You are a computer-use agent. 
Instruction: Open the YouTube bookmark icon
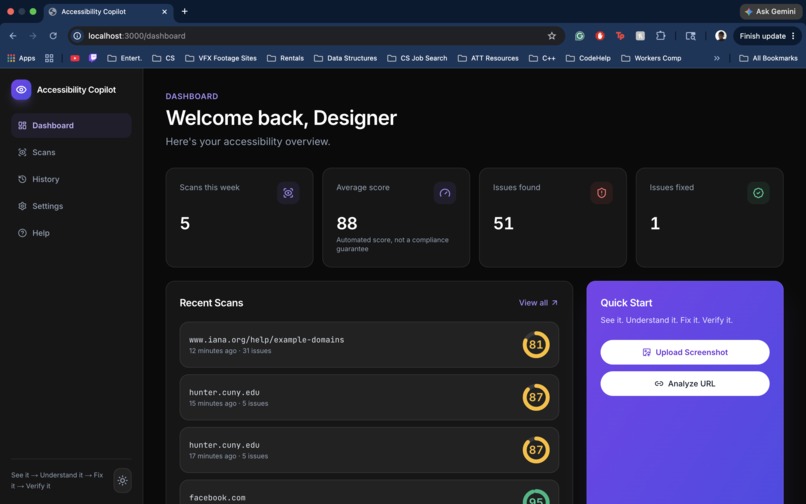click(x=75, y=58)
